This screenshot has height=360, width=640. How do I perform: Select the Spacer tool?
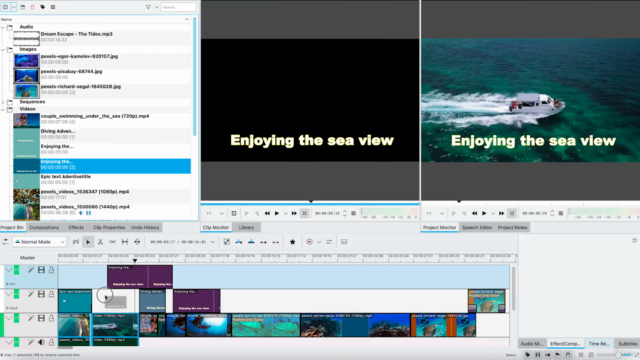click(113, 242)
